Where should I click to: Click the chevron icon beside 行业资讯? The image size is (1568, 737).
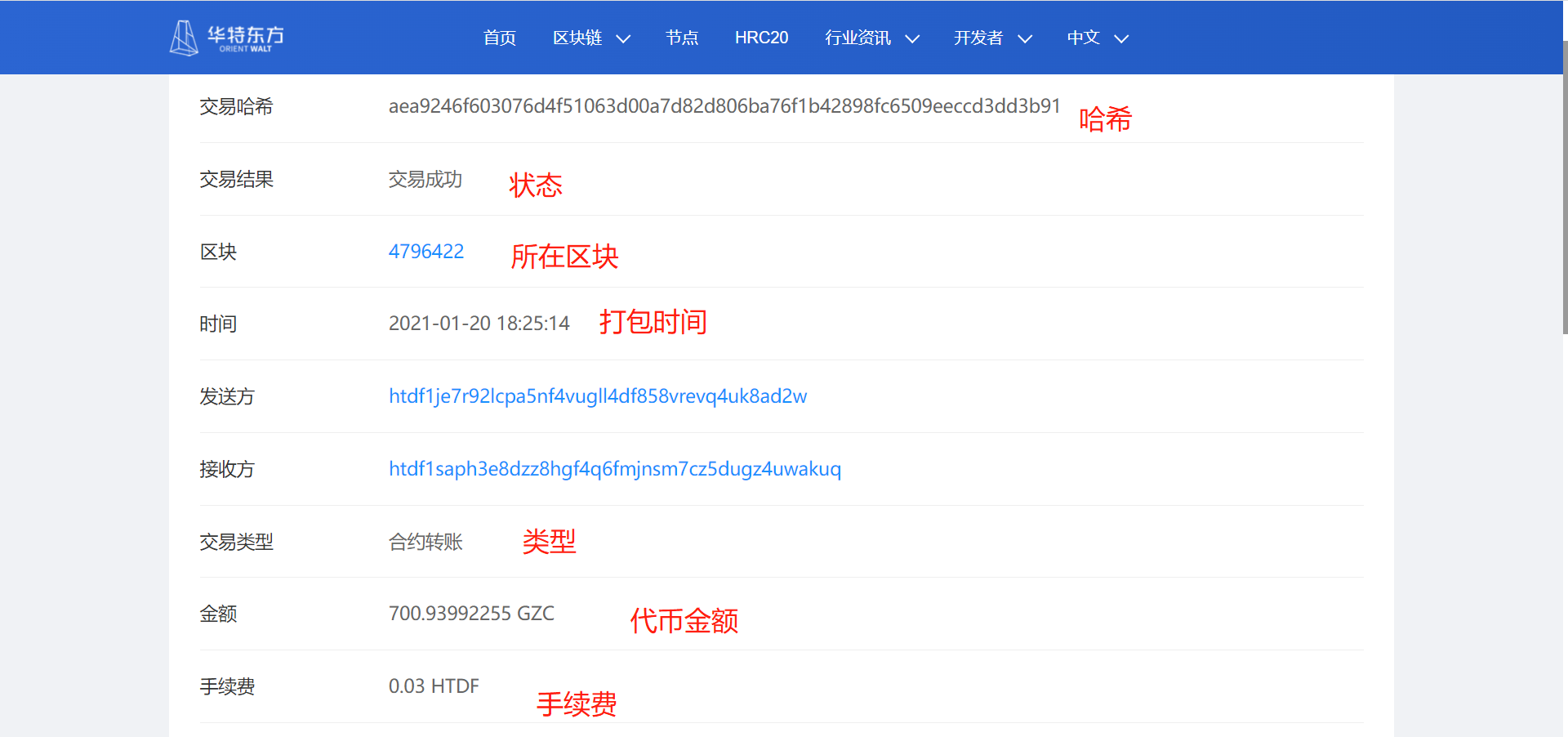point(913,38)
